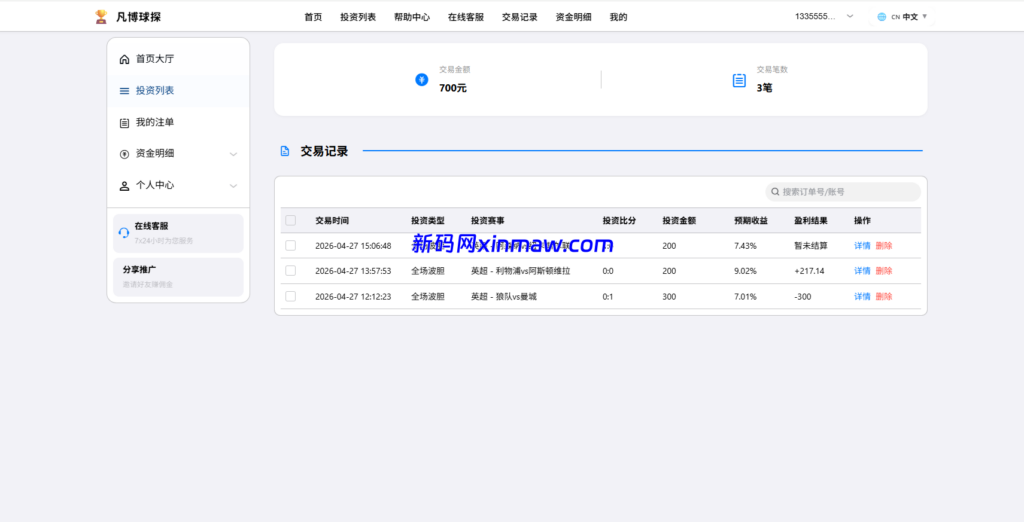Click the 700元 transaction amount value
Viewport: 1024px width, 522px height.
[x=453, y=88]
